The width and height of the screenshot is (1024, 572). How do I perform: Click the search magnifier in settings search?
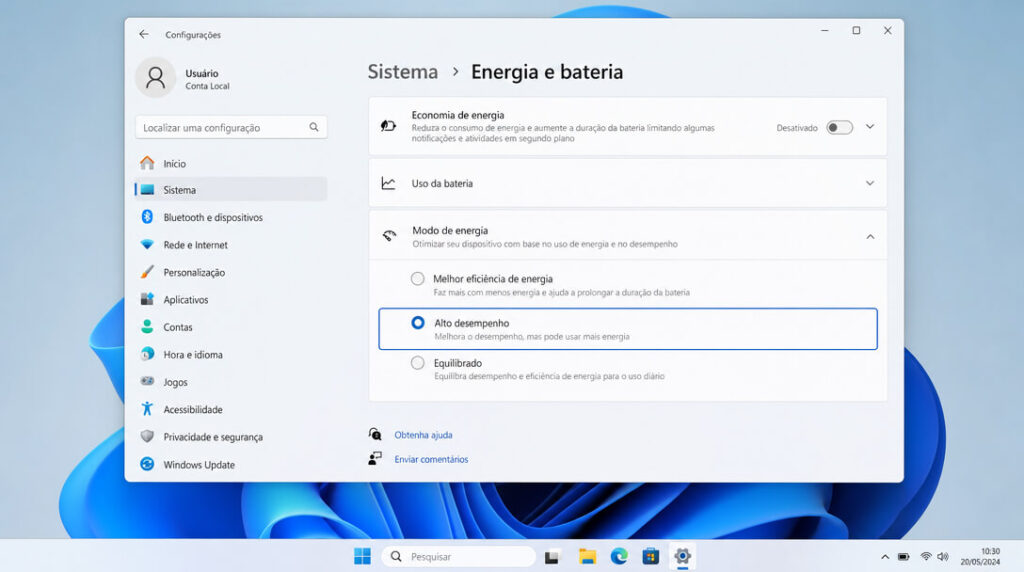(314, 127)
